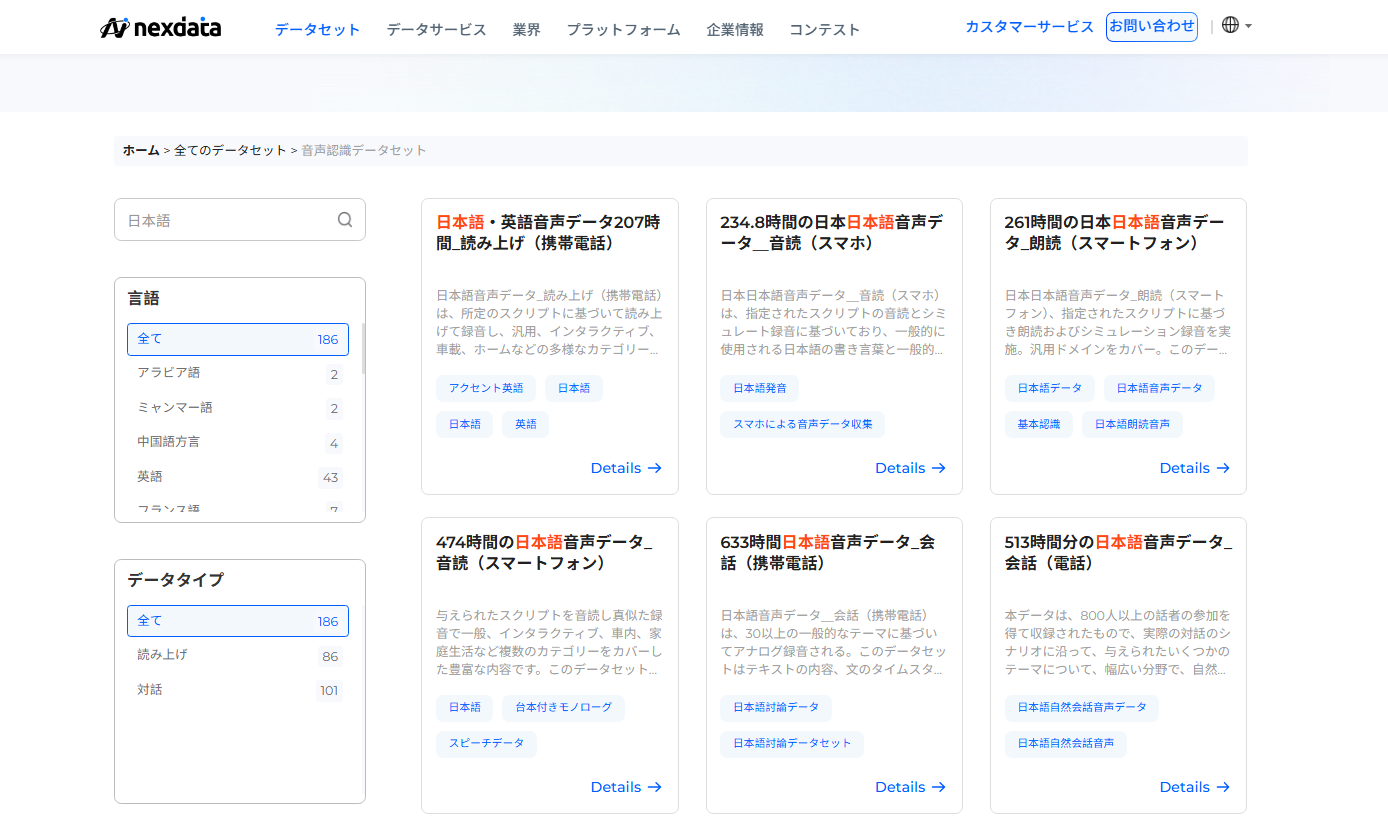Open the プラットフォーム menu
The height and width of the screenshot is (837, 1388).
[623, 29]
